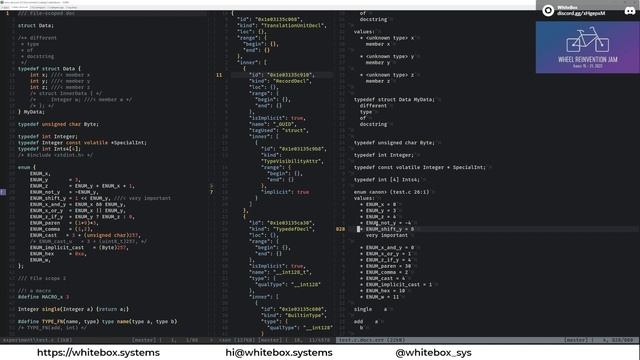Click the '"tagUsed": "struct"' JSON line
Screen dimensions: 640x360
[279, 130]
